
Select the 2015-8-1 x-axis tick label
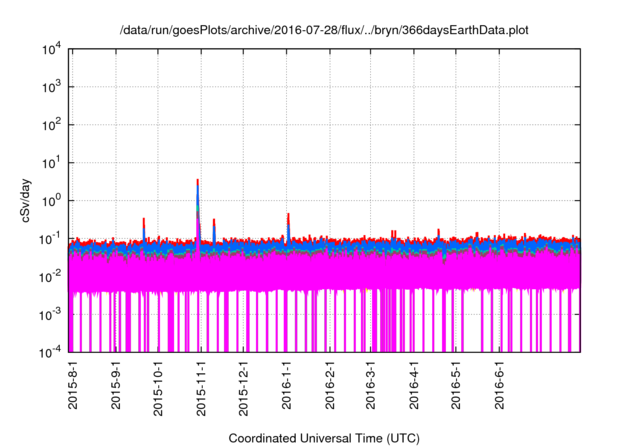coord(72,386)
